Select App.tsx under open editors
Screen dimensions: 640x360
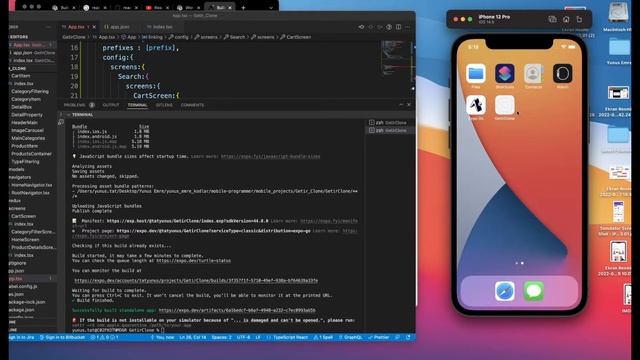32,45
